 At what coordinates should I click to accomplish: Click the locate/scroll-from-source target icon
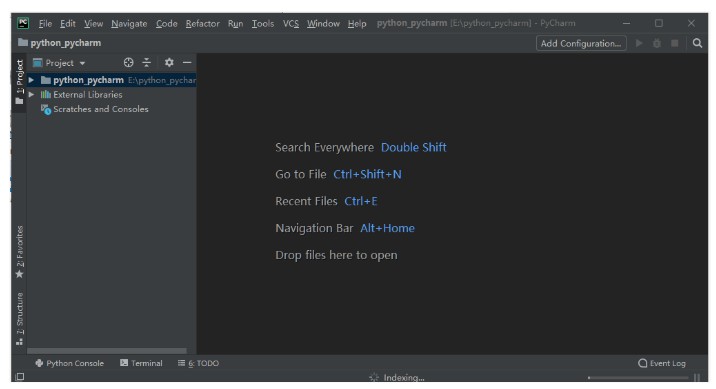click(x=128, y=63)
